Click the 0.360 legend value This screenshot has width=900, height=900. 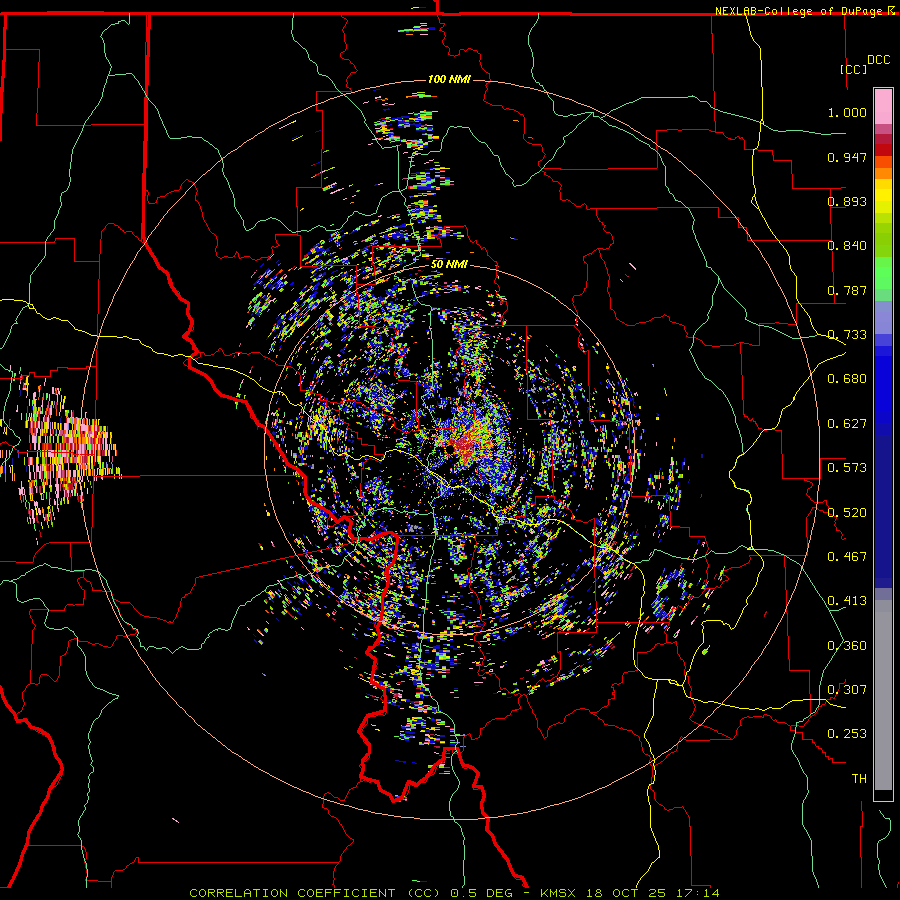coord(847,646)
